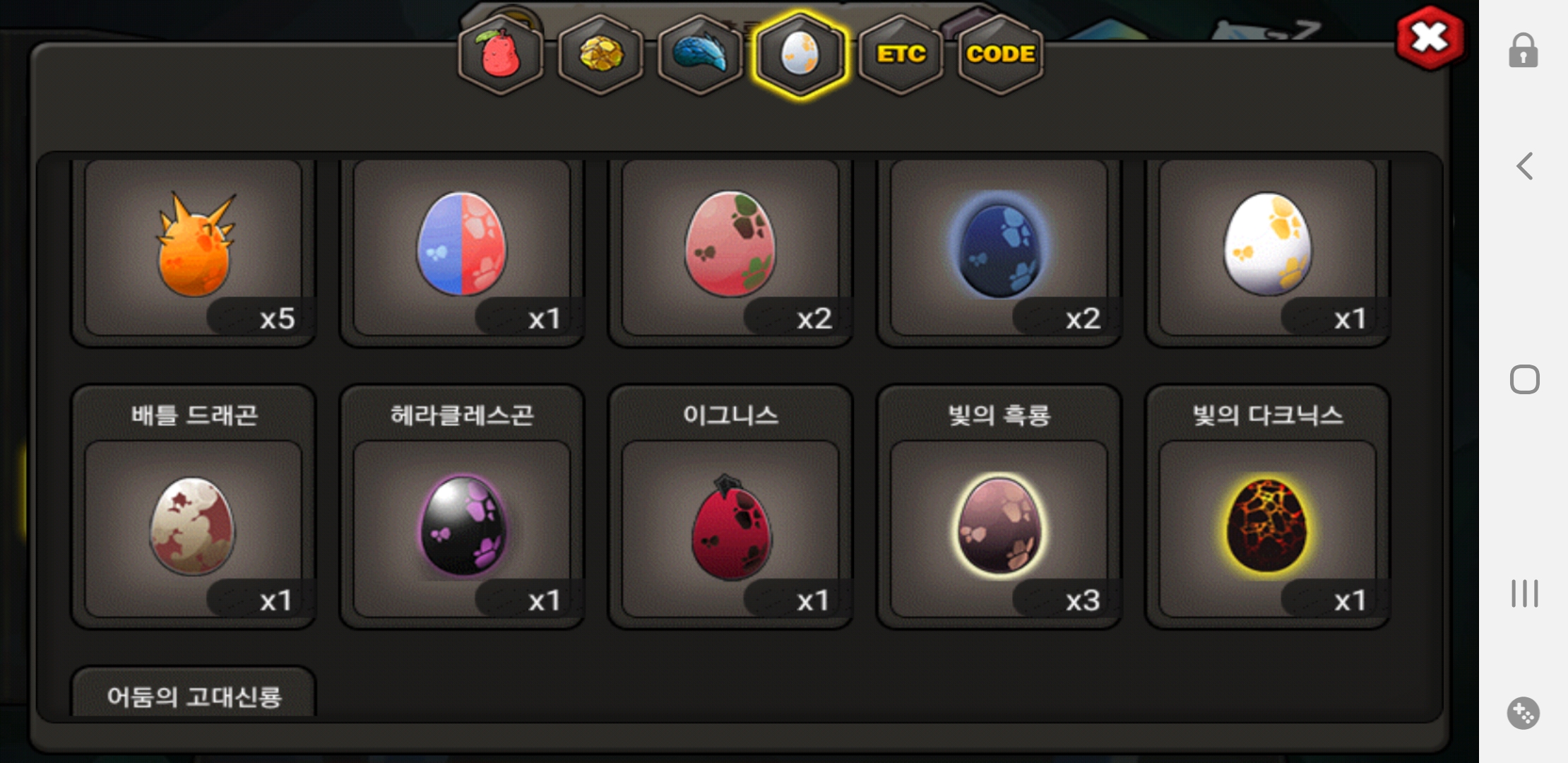Screen dimensions: 1568x763
Task: Open the CODE tab
Action: click(x=1000, y=54)
